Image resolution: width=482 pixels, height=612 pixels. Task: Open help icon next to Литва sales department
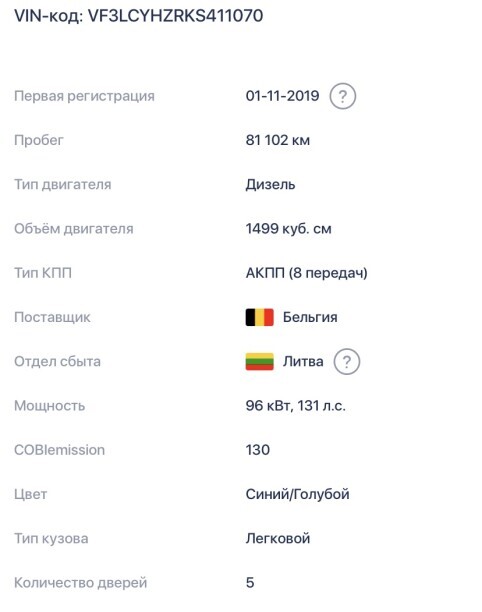(347, 361)
